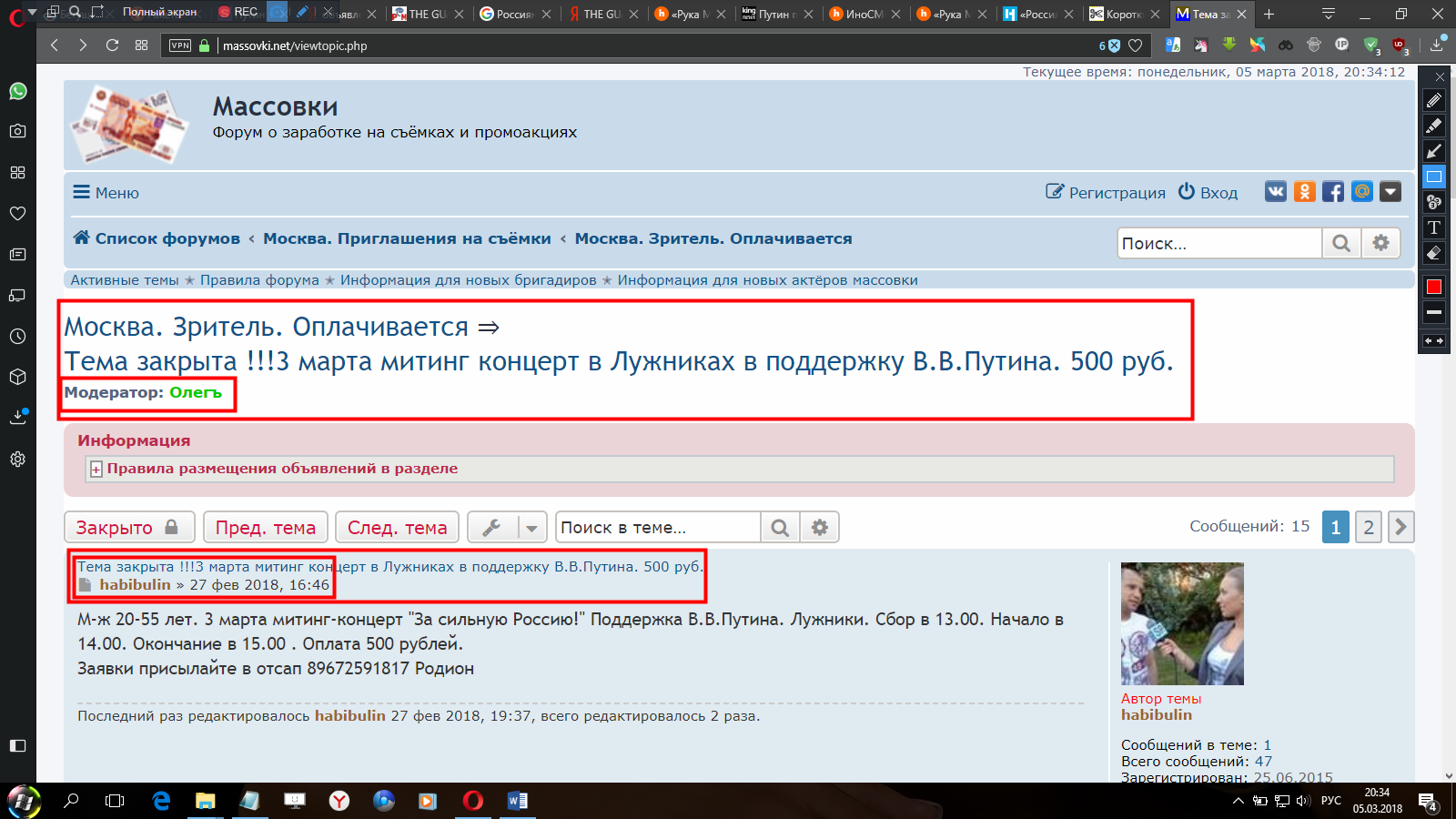Select the highlighter marker tool
The height and width of the screenshot is (819, 1456).
point(1434,126)
